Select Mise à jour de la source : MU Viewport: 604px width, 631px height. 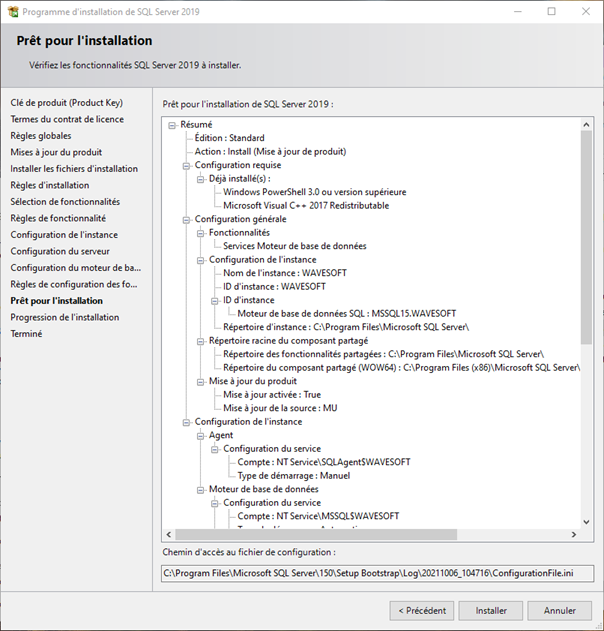(x=280, y=408)
